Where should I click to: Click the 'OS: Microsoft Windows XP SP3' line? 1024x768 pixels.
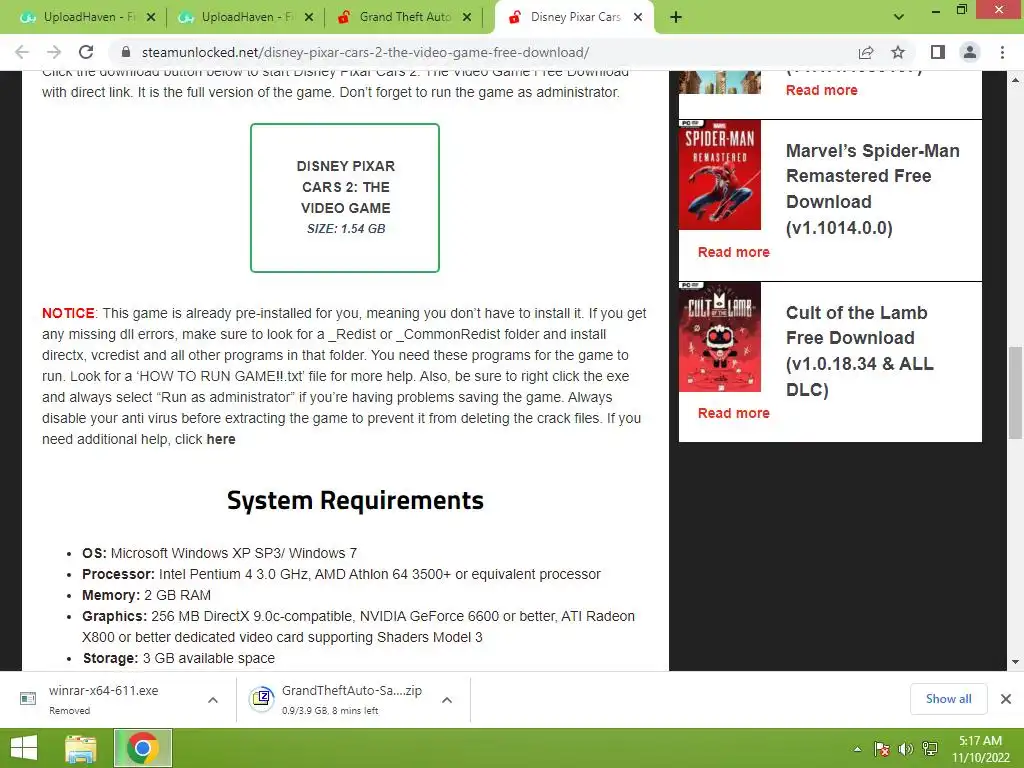click(219, 553)
